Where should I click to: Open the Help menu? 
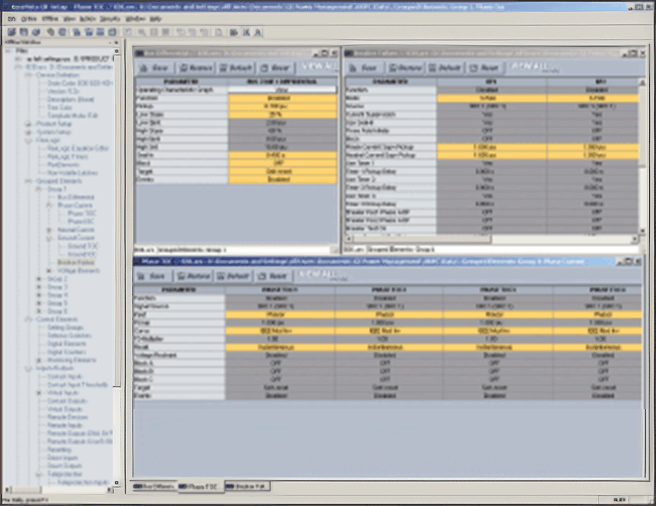click(x=155, y=19)
